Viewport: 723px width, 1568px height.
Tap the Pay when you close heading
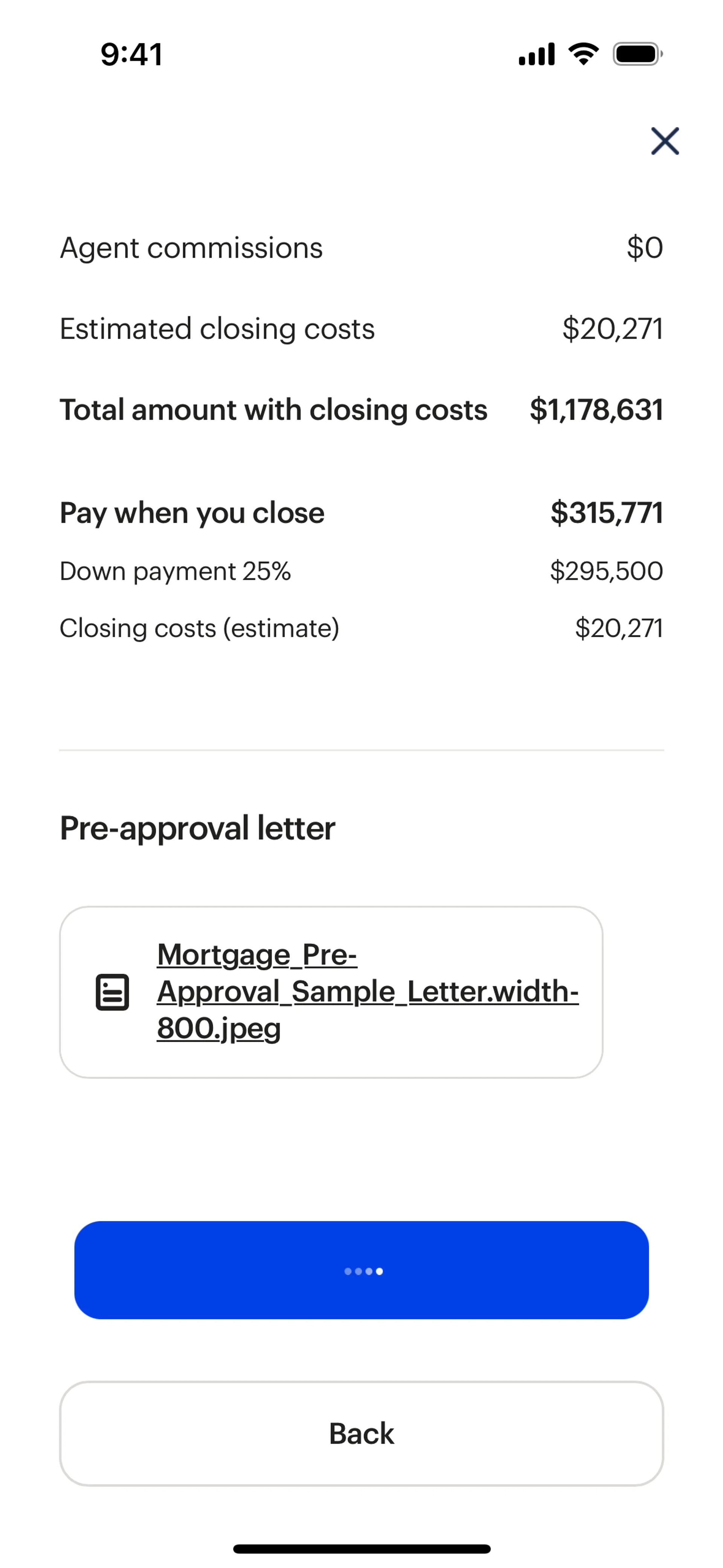click(192, 513)
